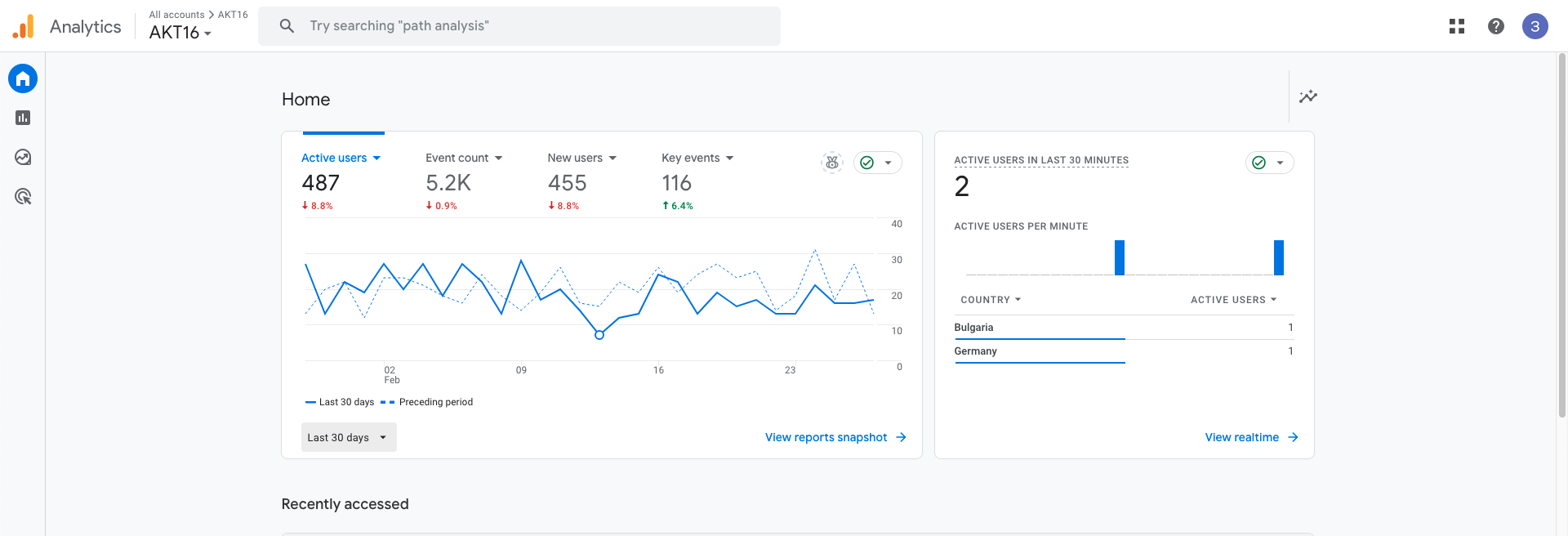The height and width of the screenshot is (536, 1568).
Task: Click the search input field
Action: pos(519,26)
